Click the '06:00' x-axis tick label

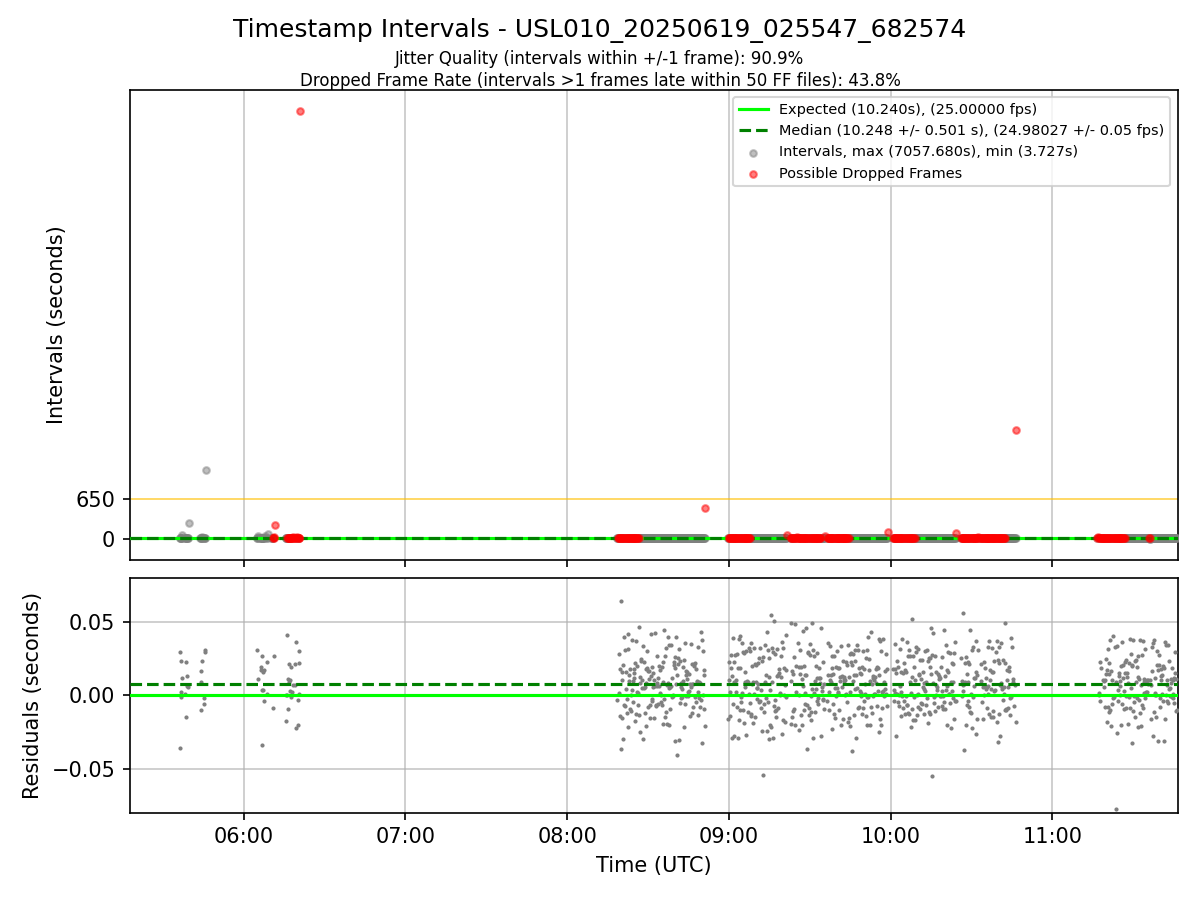point(244,834)
